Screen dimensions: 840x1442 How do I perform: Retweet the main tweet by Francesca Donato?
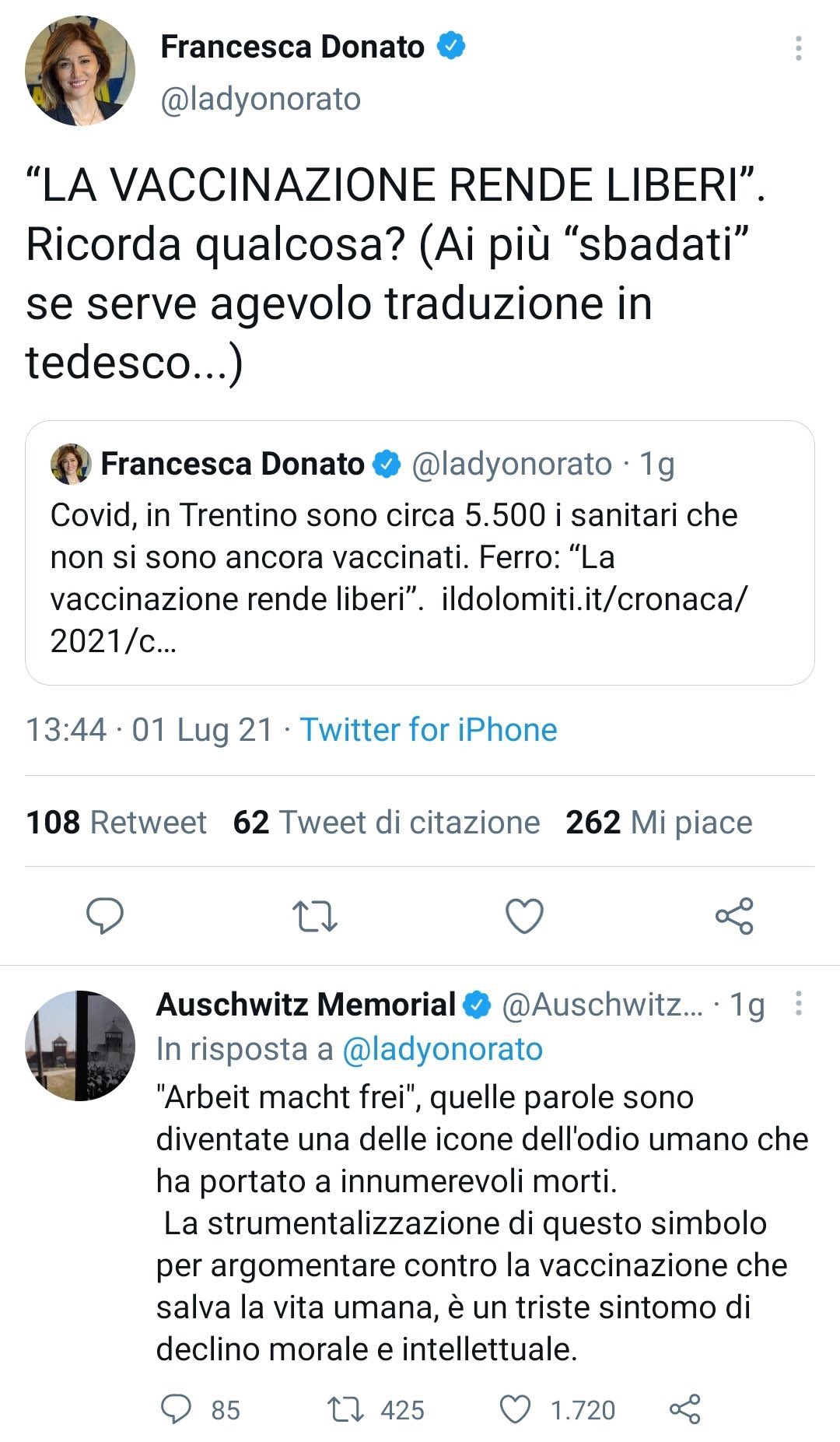click(x=314, y=916)
